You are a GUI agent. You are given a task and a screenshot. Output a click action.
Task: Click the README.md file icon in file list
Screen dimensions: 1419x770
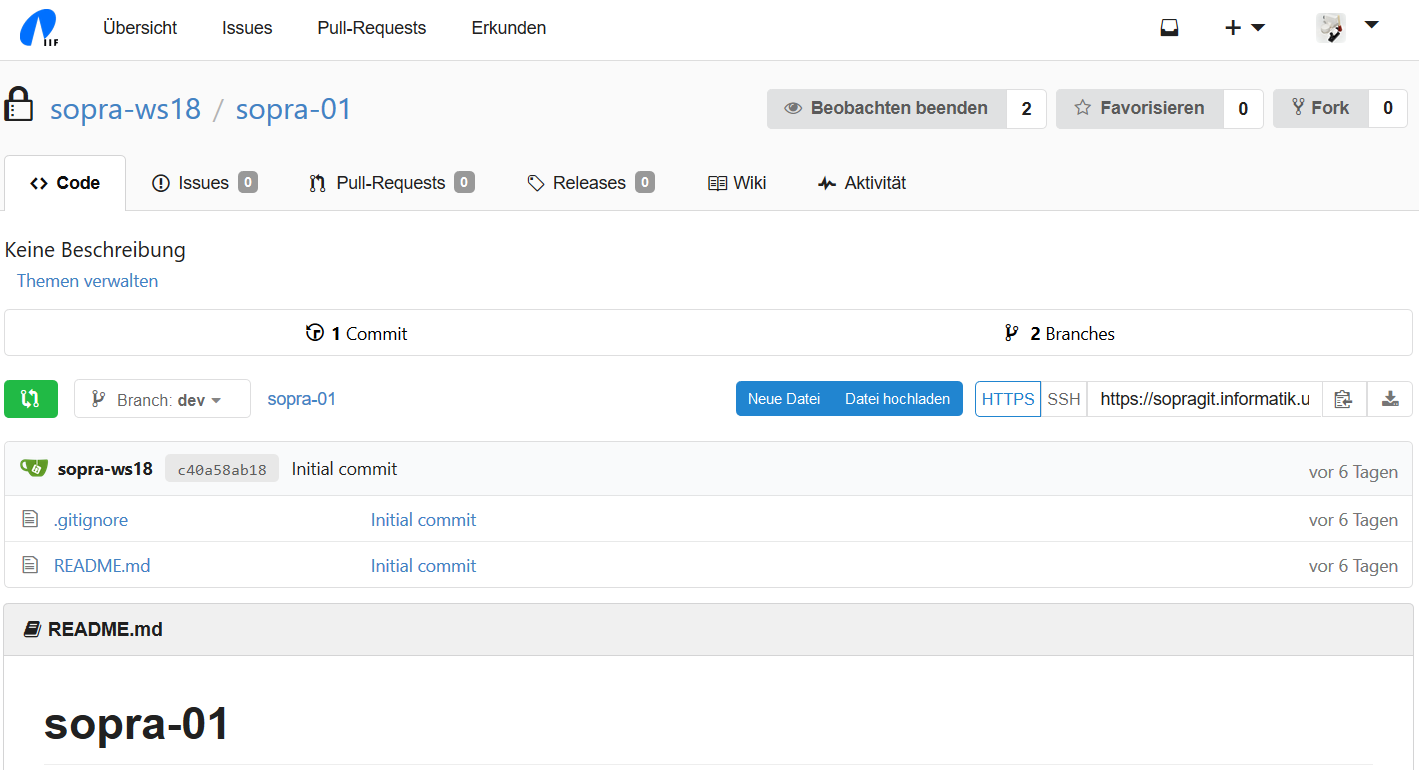point(30,565)
